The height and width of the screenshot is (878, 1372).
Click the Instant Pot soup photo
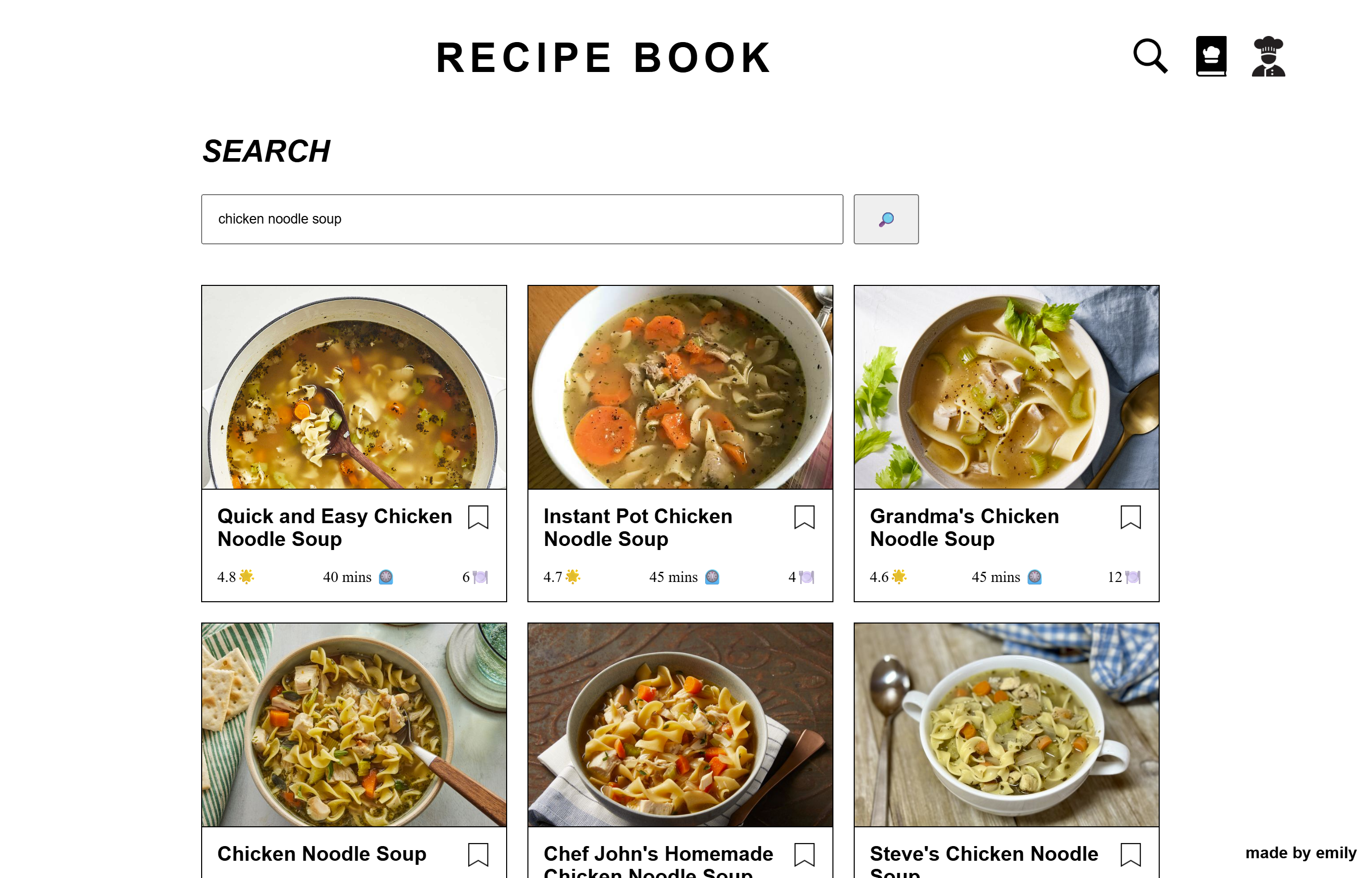pyautogui.click(x=680, y=387)
